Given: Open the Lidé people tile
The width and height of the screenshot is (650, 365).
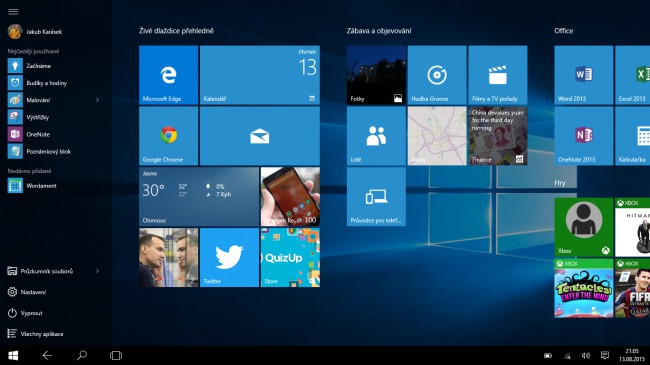Looking at the screenshot, I should [376, 136].
